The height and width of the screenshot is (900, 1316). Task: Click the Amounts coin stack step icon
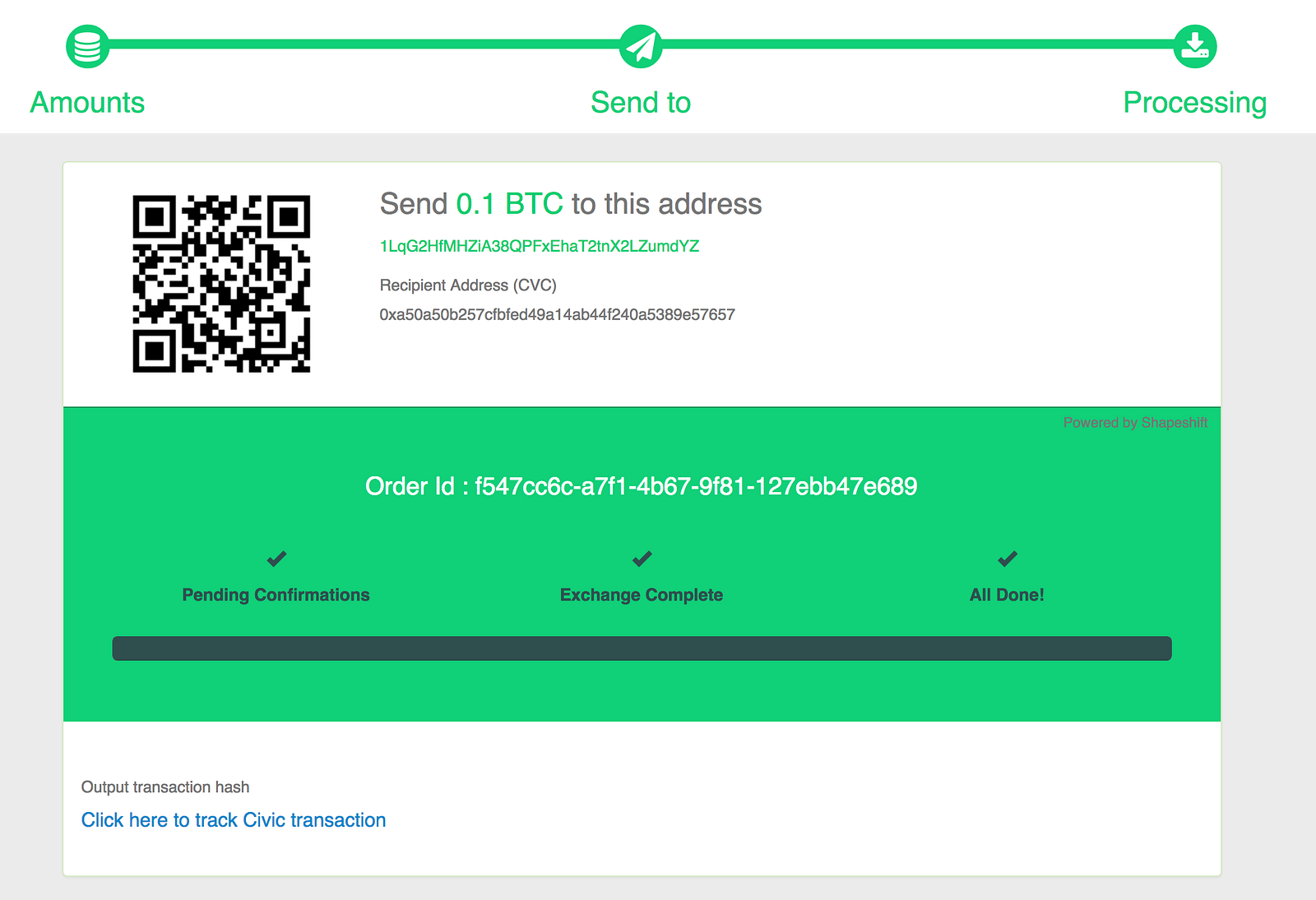pyautogui.click(x=87, y=46)
